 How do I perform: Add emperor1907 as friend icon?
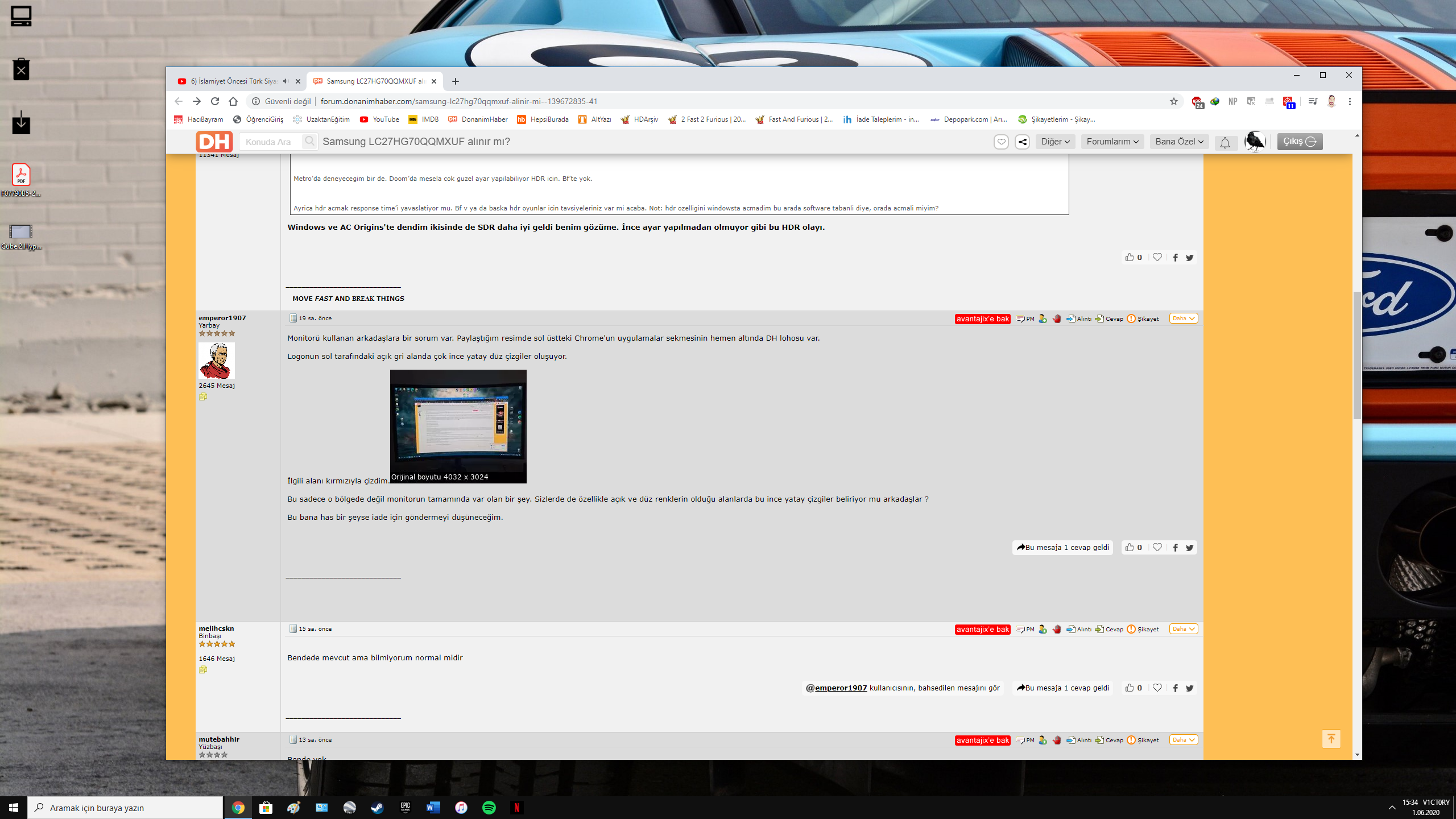pyautogui.click(x=1043, y=318)
